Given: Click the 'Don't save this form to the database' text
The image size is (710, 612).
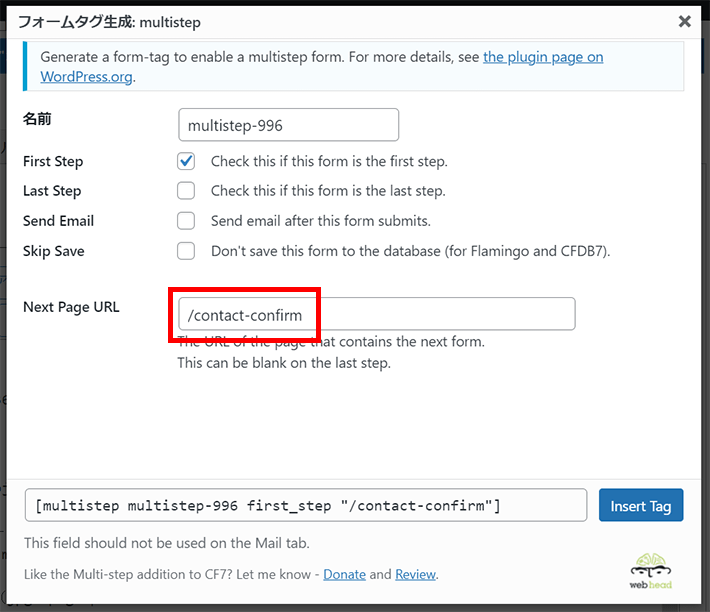Looking at the screenshot, I should pos(410,251).
